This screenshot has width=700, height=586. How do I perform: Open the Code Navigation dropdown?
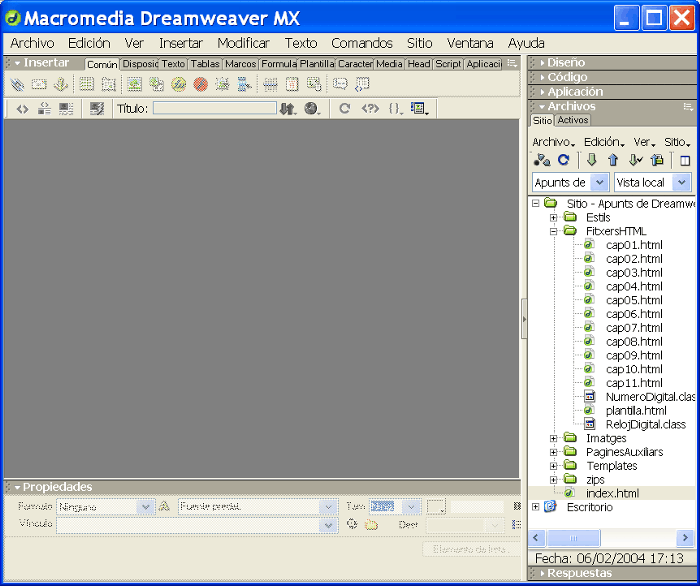coord(395,108)
